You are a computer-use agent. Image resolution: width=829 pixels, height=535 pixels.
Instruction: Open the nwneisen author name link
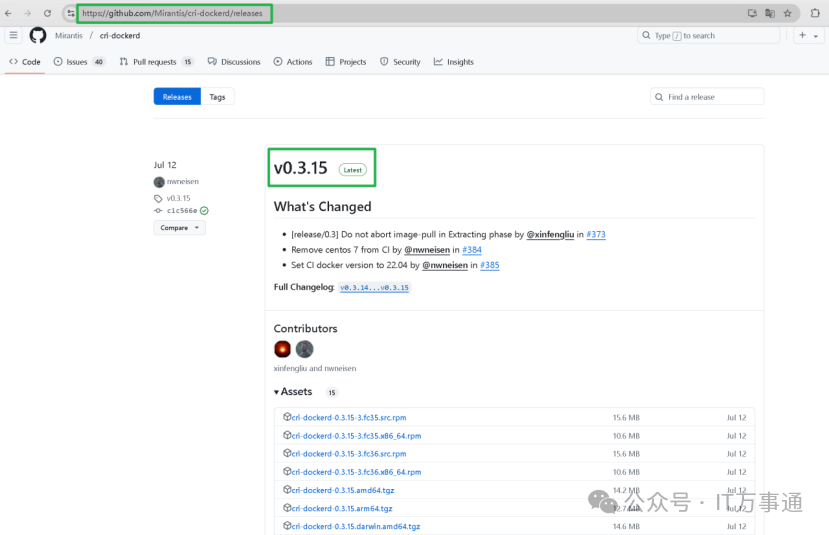183,181
